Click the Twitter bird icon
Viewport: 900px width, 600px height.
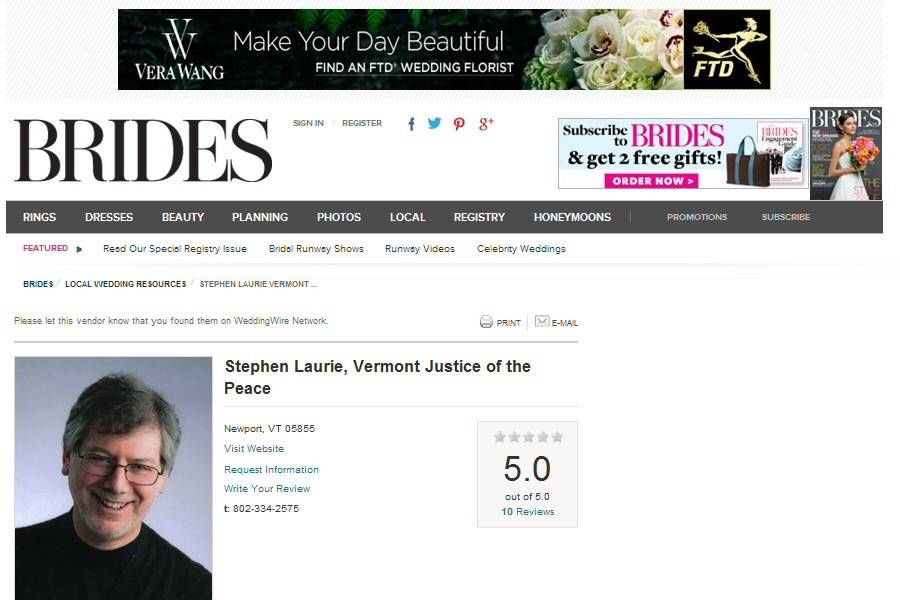(435, 123)
